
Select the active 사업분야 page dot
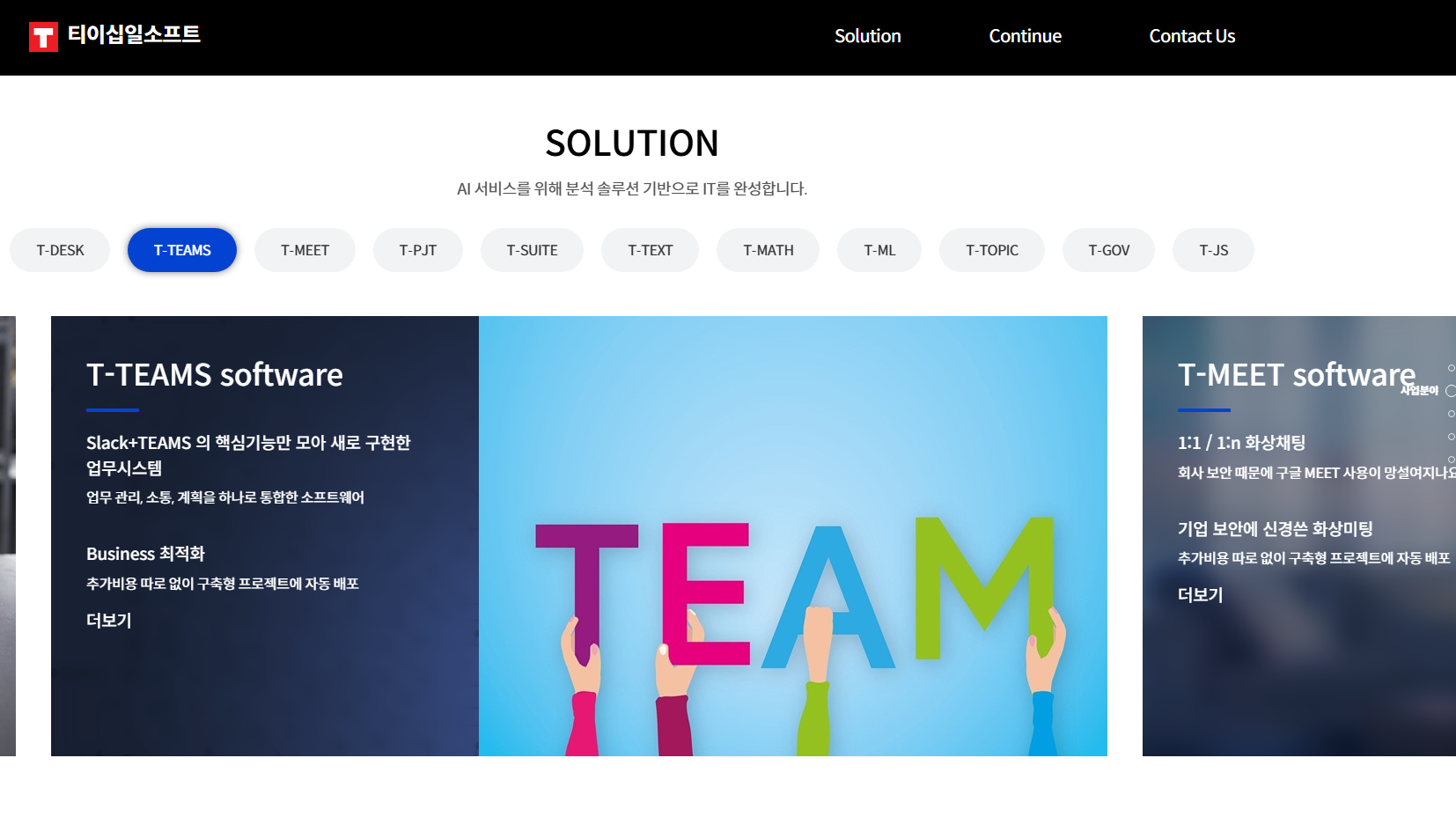[1451, 391]
